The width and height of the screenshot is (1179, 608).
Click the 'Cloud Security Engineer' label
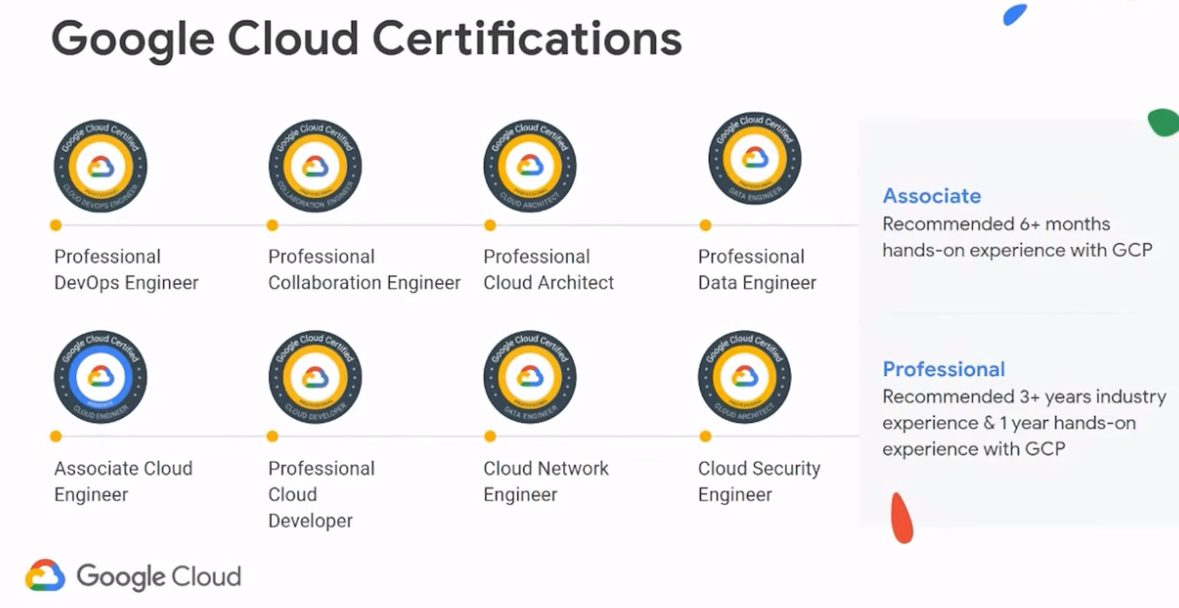tap(759, 481)
